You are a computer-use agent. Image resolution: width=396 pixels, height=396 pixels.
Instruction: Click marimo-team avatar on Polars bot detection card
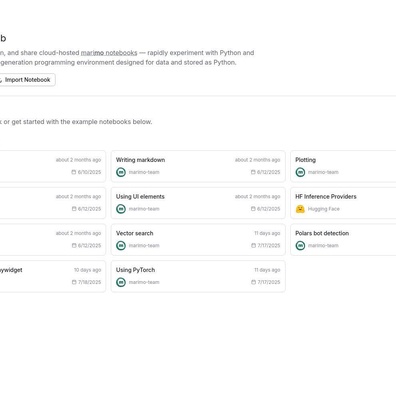(x=300, y=246)
